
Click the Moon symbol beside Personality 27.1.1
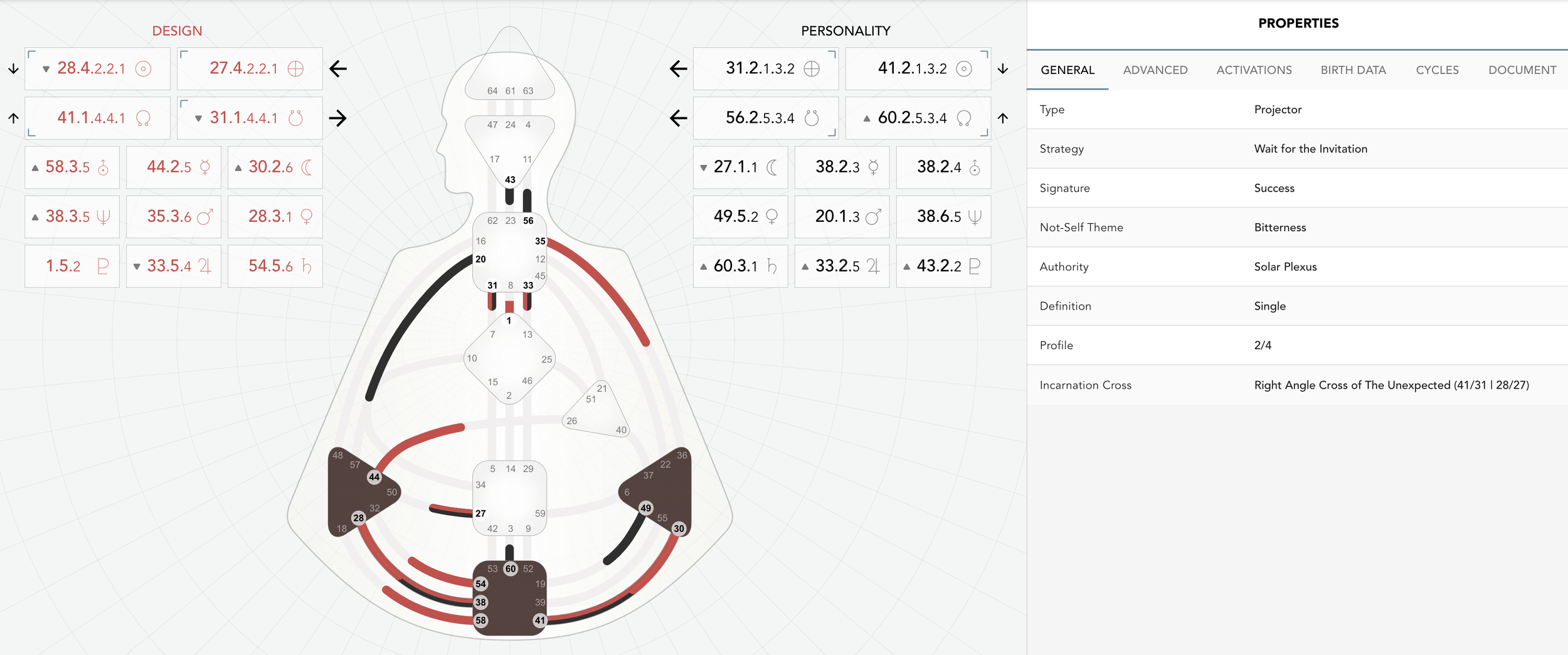point(772,167)
